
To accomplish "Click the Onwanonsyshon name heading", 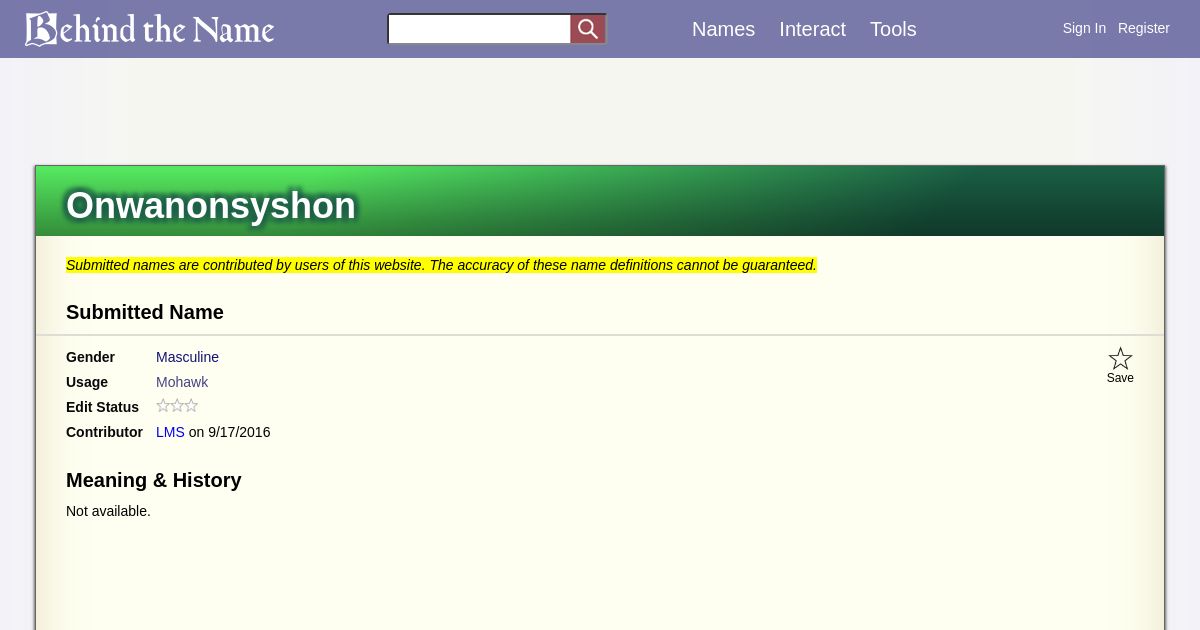I will tap(211, 205).
